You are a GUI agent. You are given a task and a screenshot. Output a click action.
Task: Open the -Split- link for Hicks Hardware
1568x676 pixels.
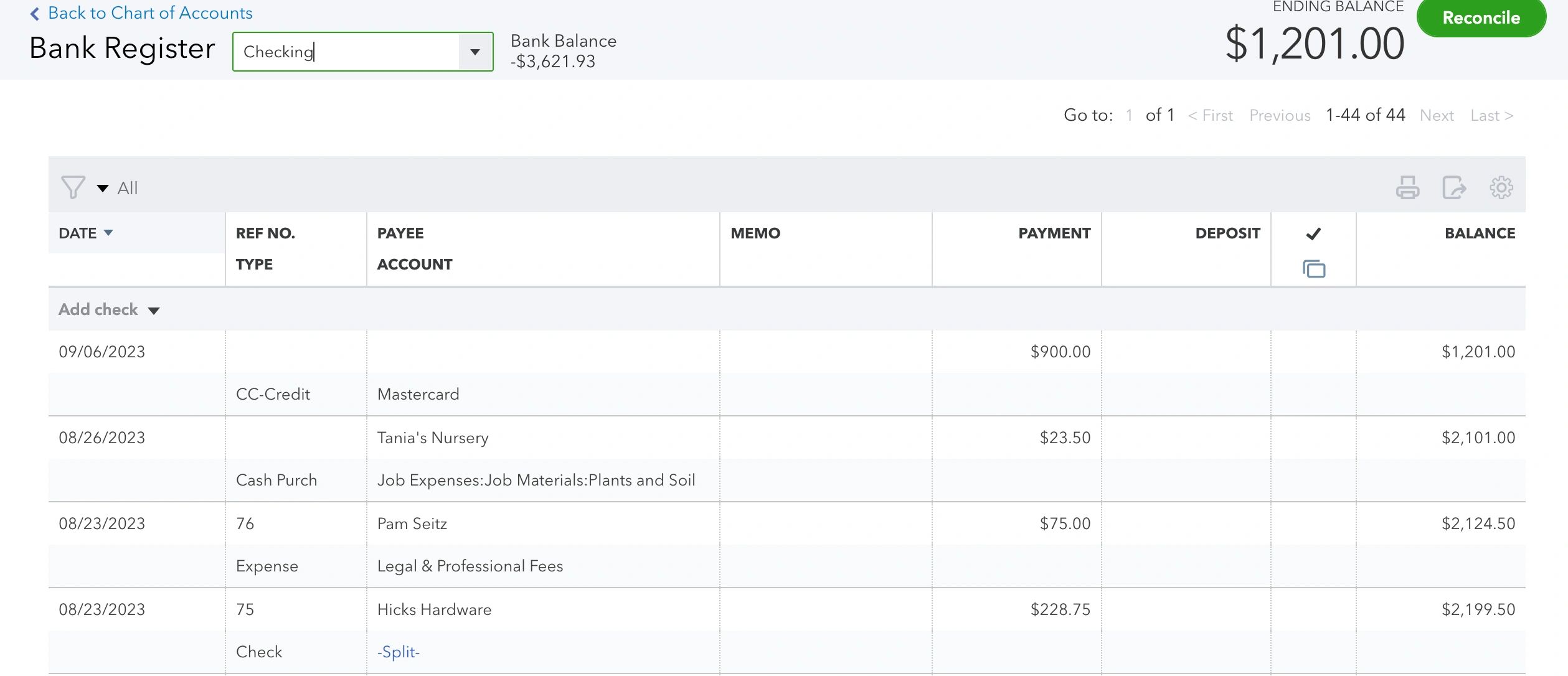[x=399, y=652]
